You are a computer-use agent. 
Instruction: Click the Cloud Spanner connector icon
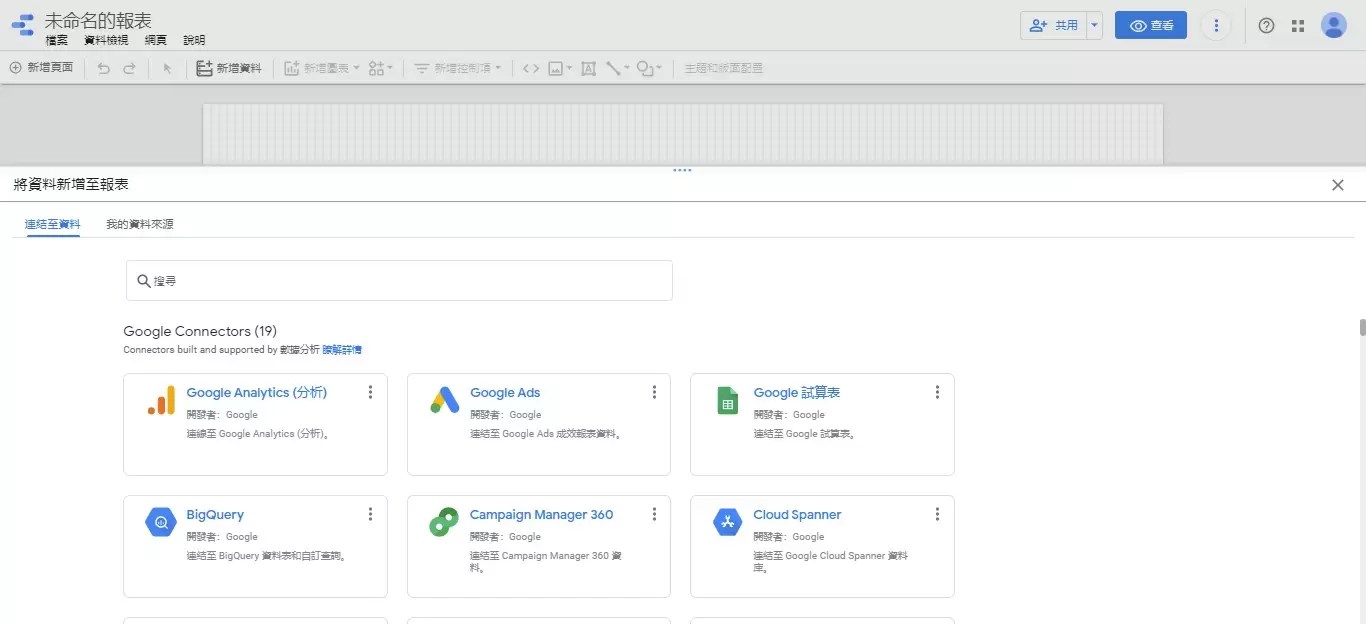(726, 522)
